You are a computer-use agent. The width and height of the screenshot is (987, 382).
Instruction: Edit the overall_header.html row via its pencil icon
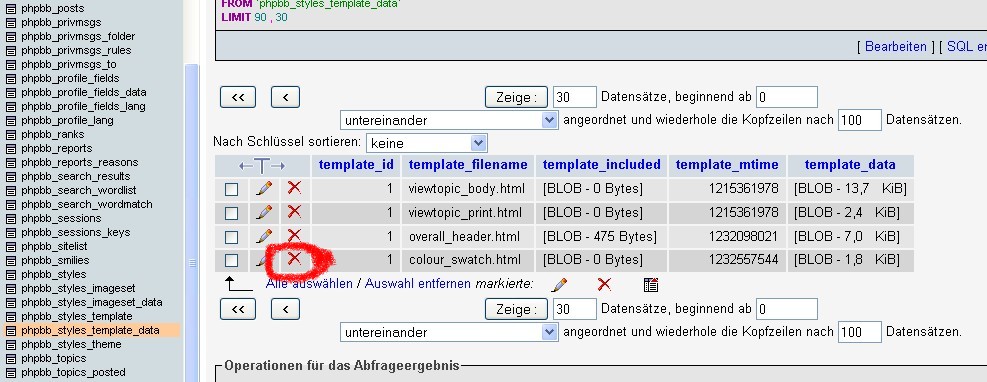(264, 236)
